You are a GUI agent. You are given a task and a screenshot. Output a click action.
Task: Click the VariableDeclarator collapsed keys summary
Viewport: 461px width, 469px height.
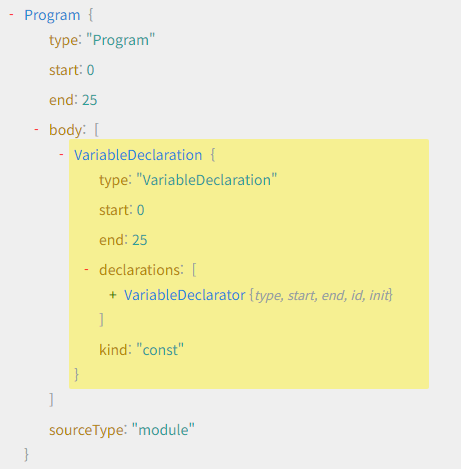pos(321,296)
